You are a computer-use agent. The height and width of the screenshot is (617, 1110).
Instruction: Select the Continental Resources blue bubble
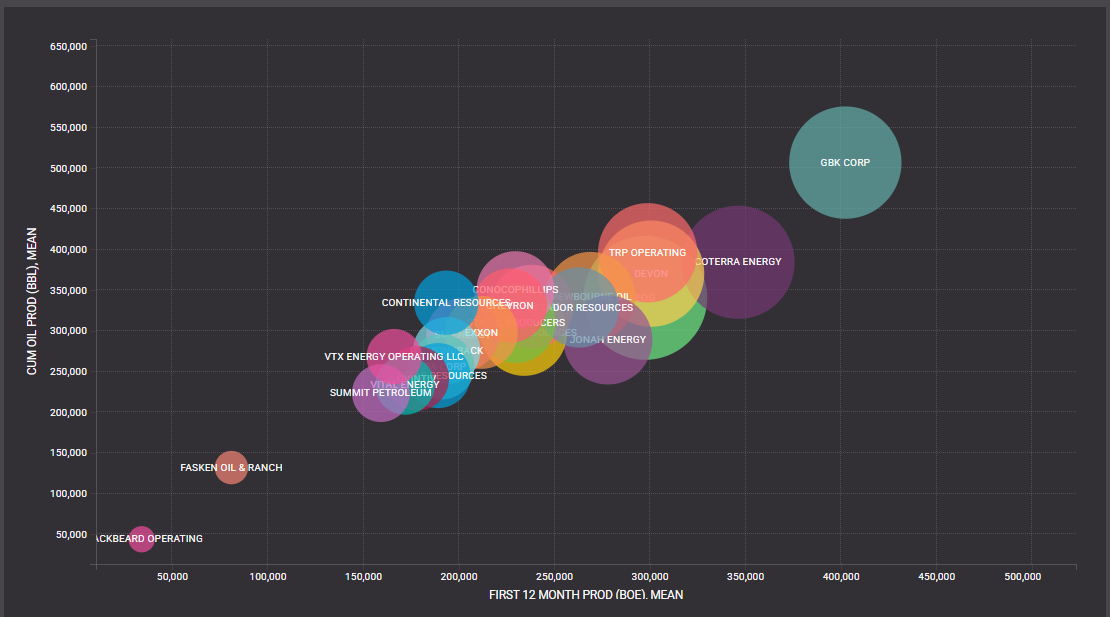[446, 302]
